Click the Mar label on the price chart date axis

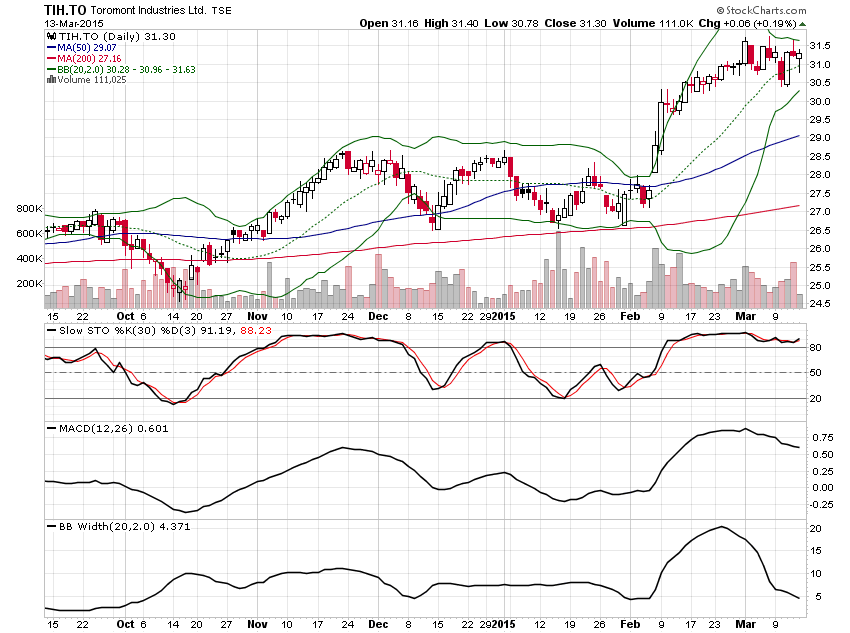pos(745,316)
